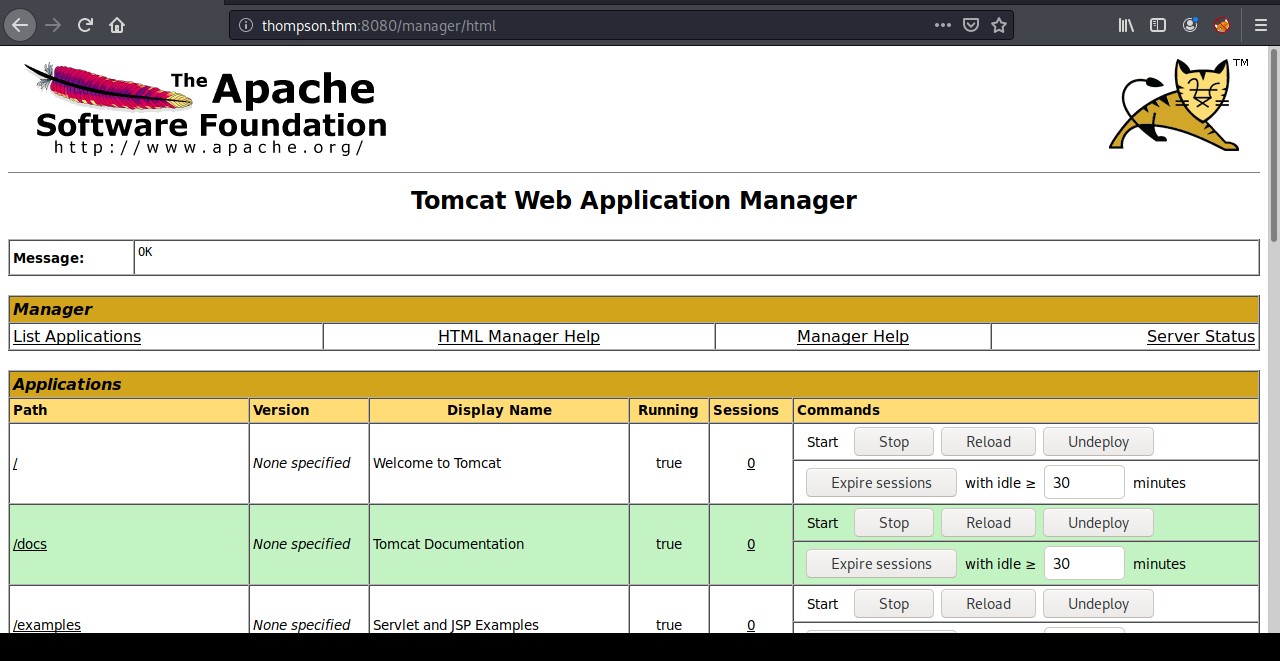Click the "OK" message text

(x=145, y=252)
